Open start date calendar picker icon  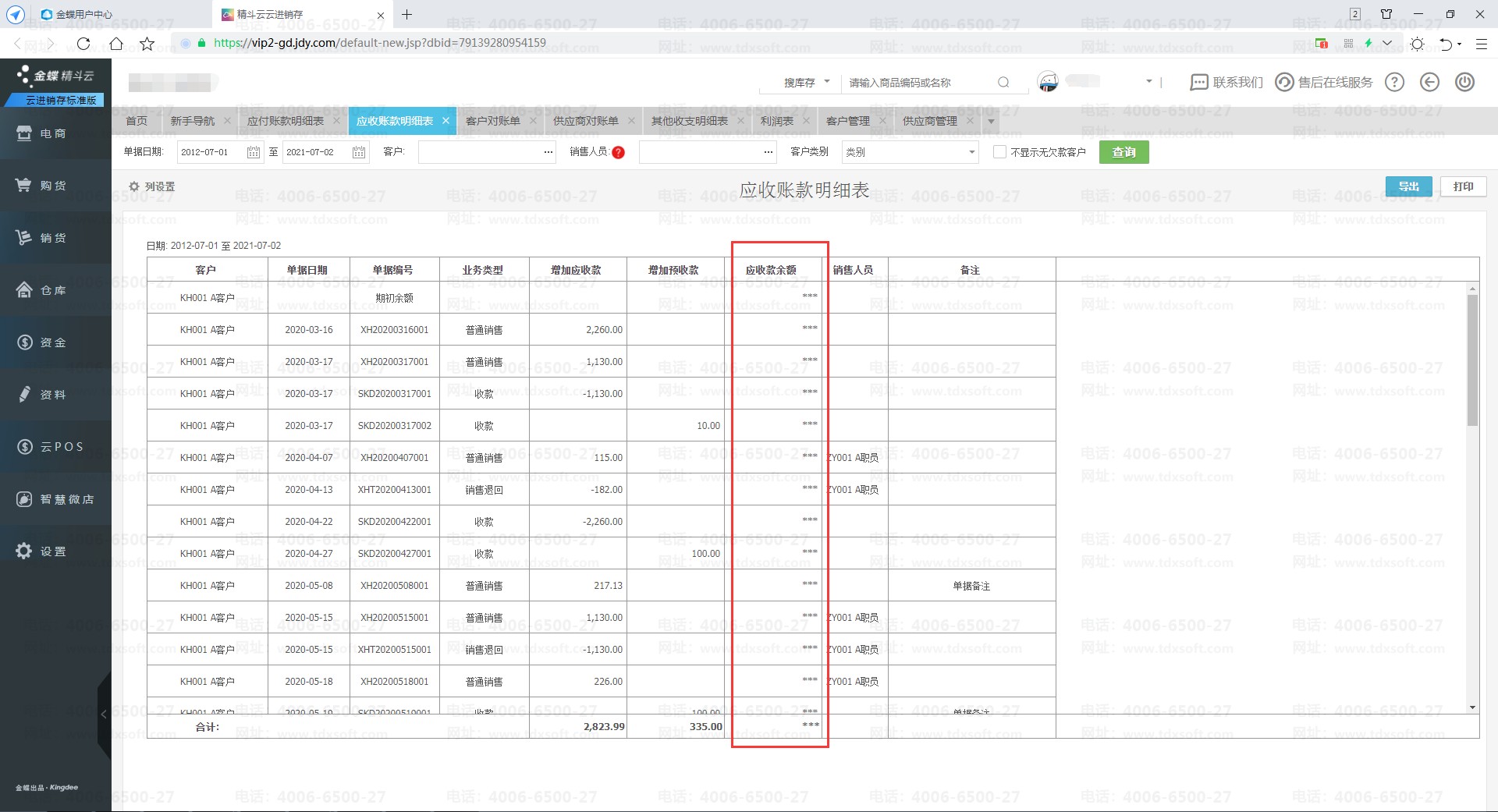tap(254, 152)
